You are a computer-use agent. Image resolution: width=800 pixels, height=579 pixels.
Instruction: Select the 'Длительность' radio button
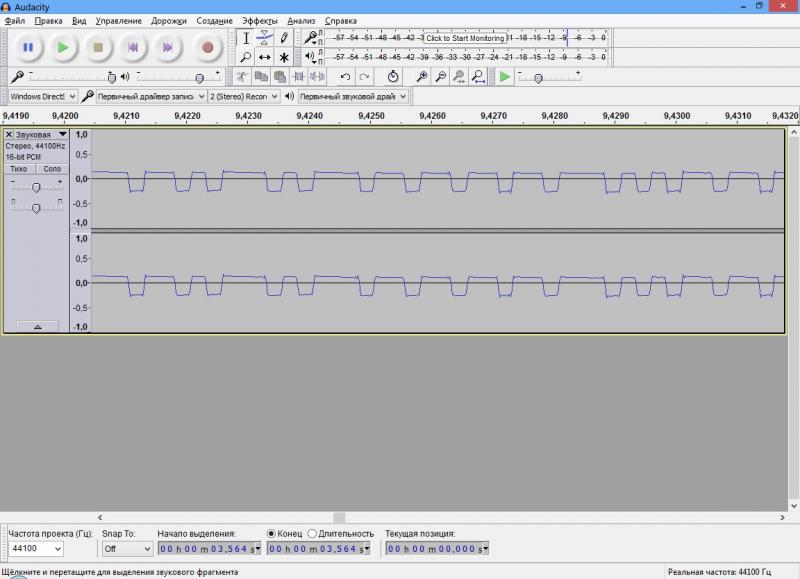tap(312, 534)
